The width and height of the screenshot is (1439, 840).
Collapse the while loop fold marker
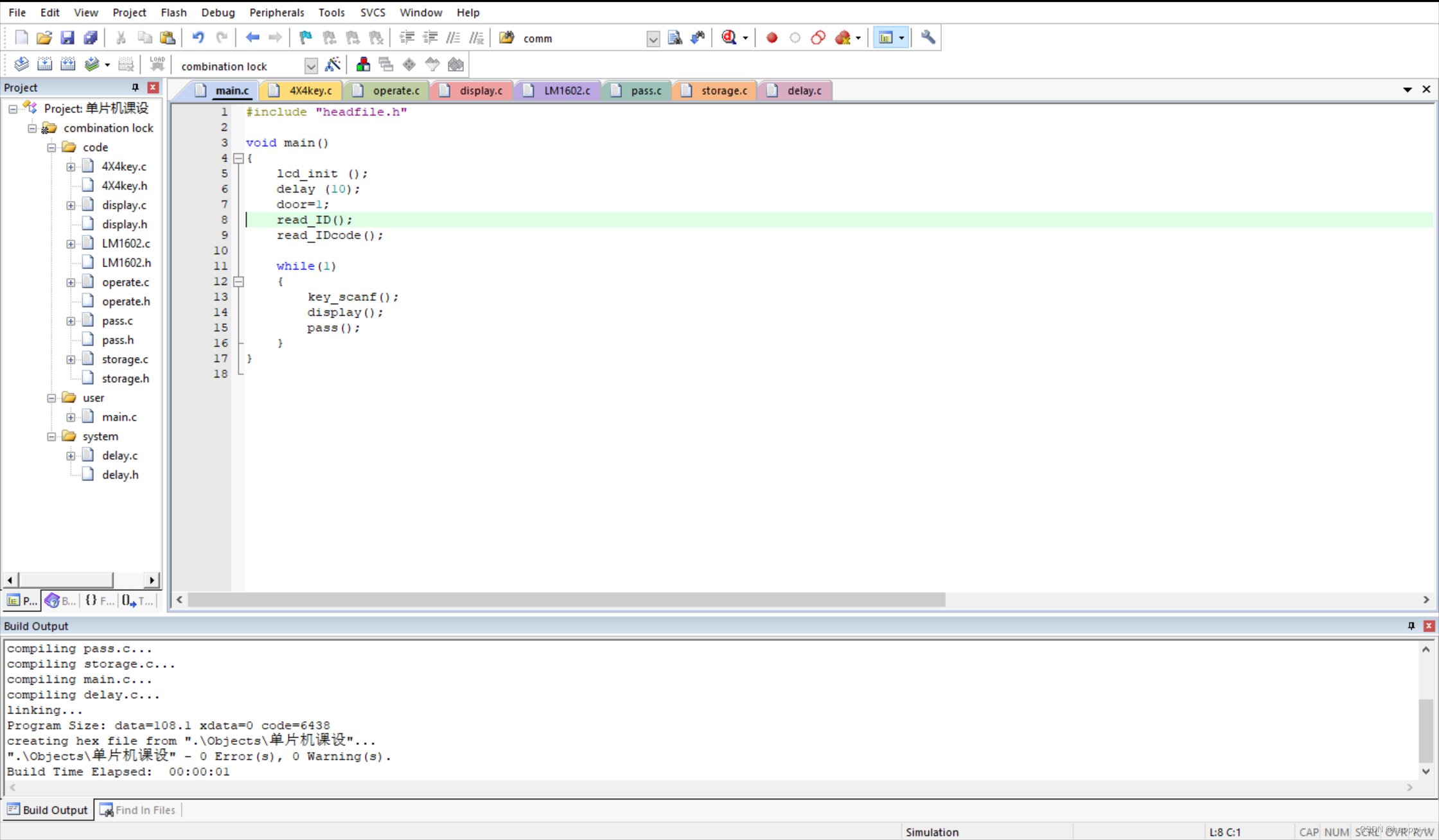pyautogui.click(x=239, y=281)
